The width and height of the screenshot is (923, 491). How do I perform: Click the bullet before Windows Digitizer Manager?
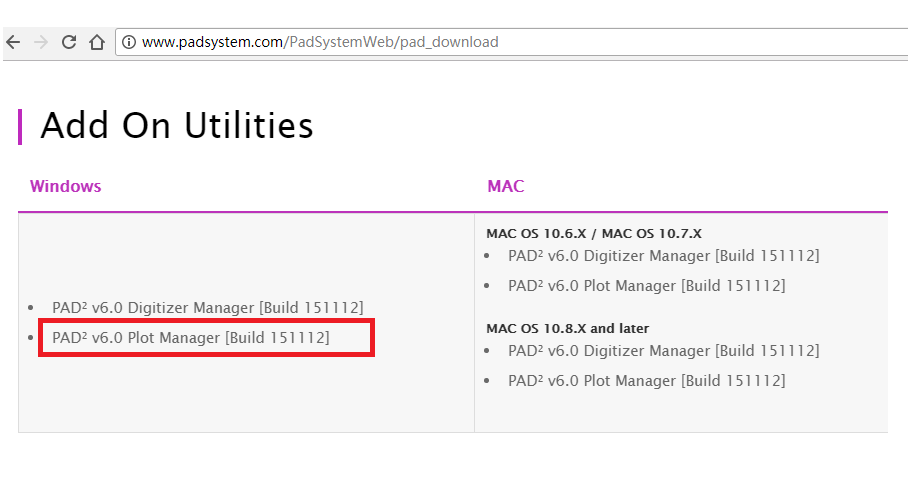(32, 308)
